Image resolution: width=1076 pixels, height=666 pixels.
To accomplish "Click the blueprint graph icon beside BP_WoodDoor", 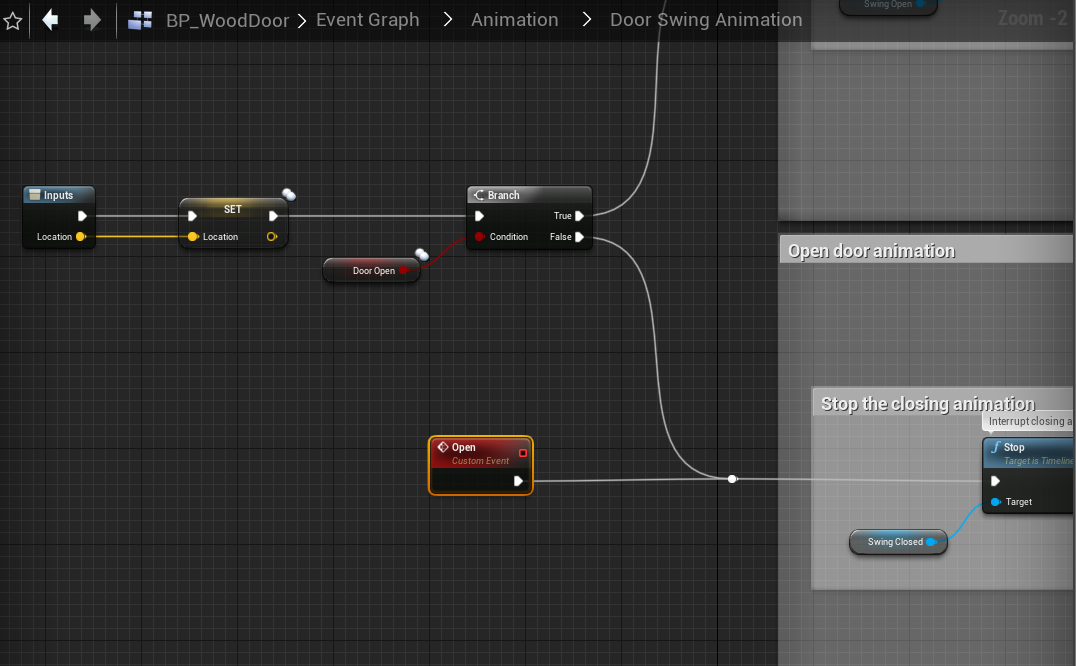I will [x=140, y=20].
